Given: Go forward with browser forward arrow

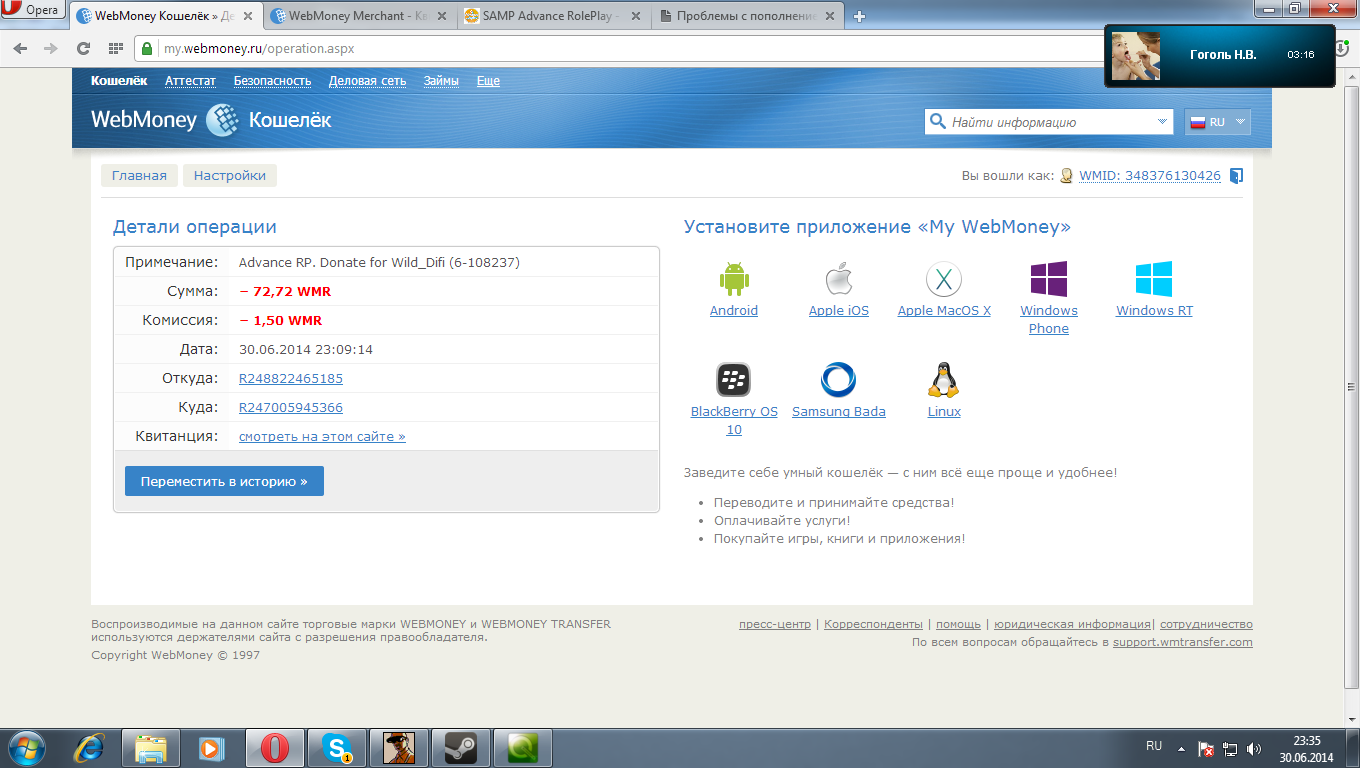Looking at the screenshot, I should 51,48.
